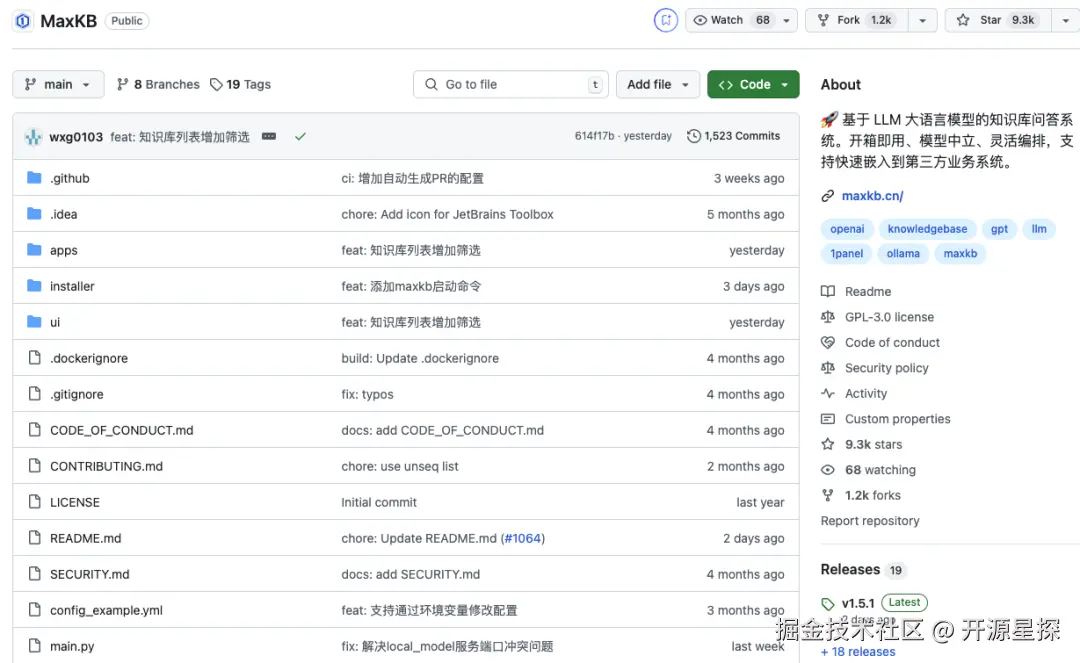Open wxg0103 author profile link
The image size is (1080, 663).
click(76, 136)
